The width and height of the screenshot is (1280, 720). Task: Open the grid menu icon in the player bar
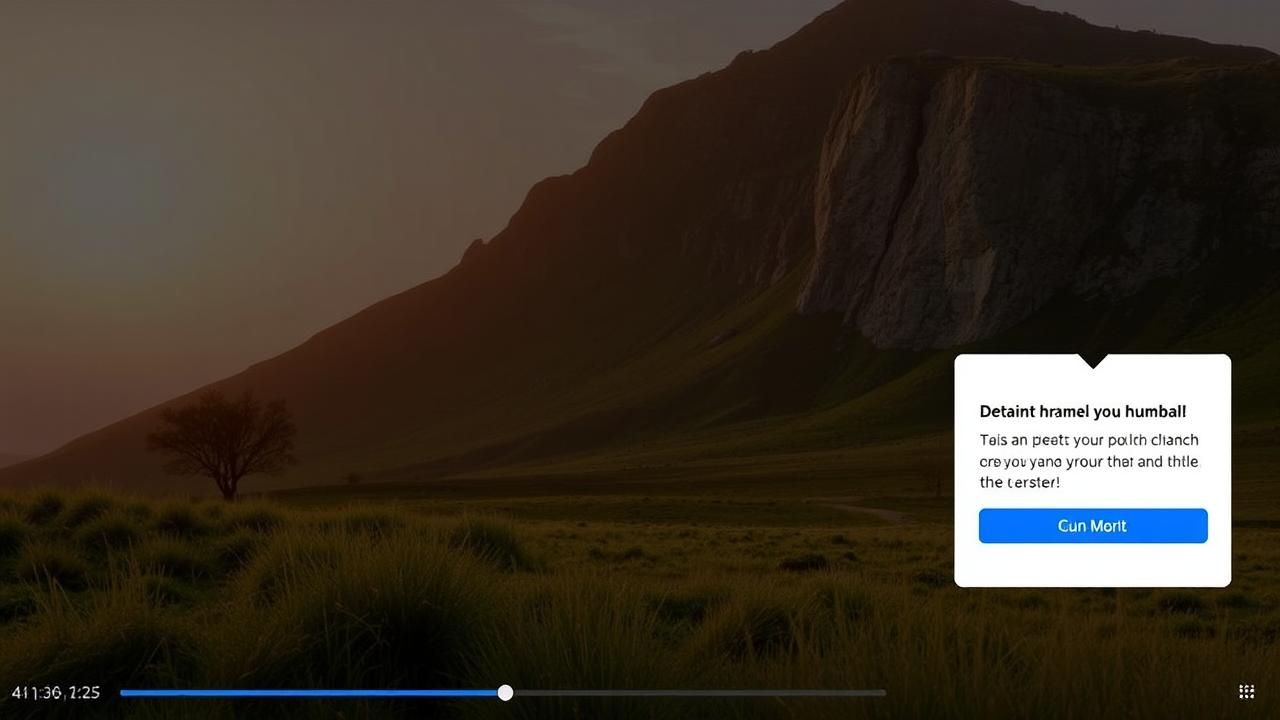1246,692
